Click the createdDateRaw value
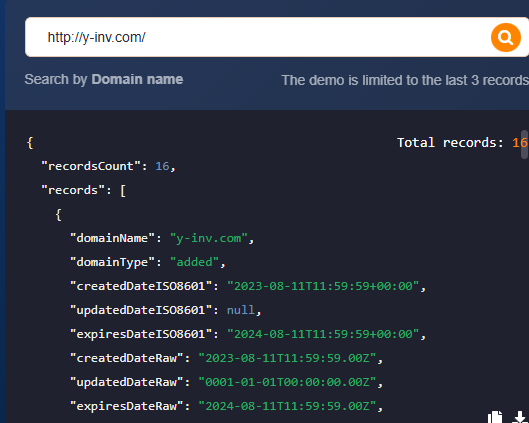Image resolution: width=529 pixels, height=423 pixels. pos(287,358)
